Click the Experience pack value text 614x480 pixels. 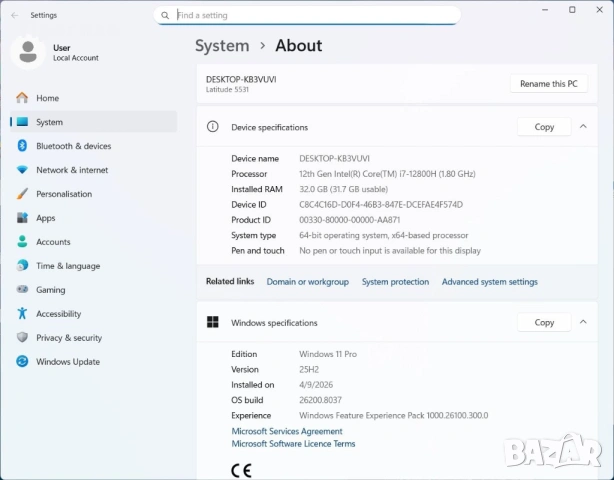tap(394, 415)
